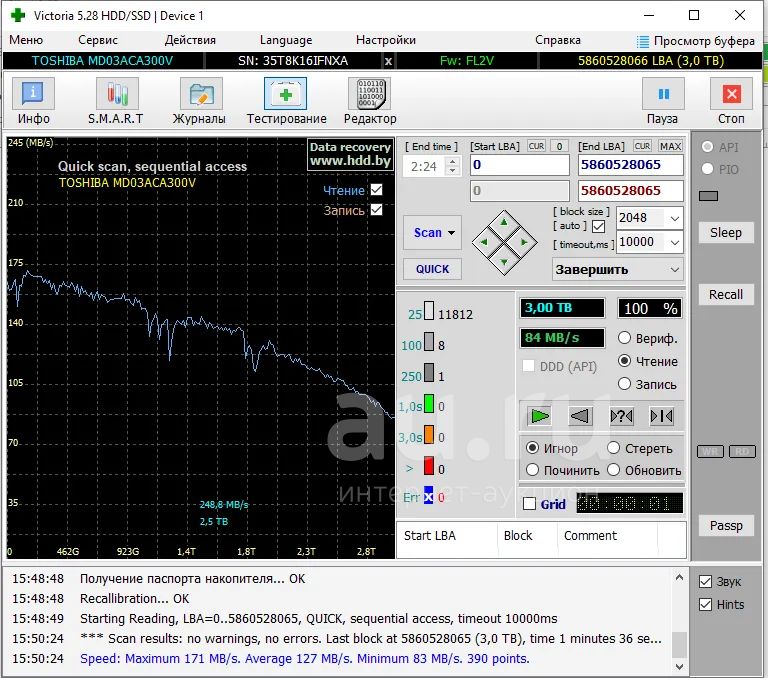Screen dimensions: 768x678
Task: Open Просмотр буфера buffer viewer
Action: tap(696, 41)
